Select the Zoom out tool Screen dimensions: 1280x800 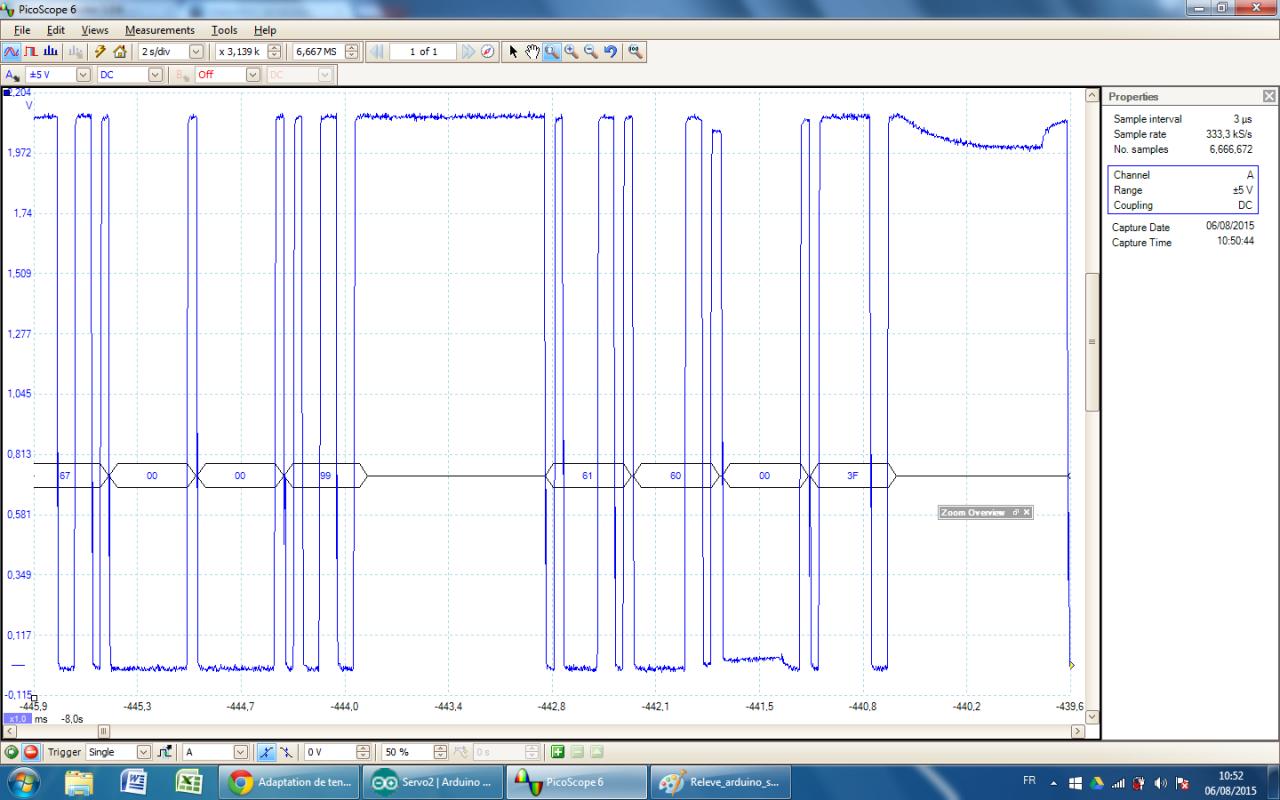pos(590,52)
